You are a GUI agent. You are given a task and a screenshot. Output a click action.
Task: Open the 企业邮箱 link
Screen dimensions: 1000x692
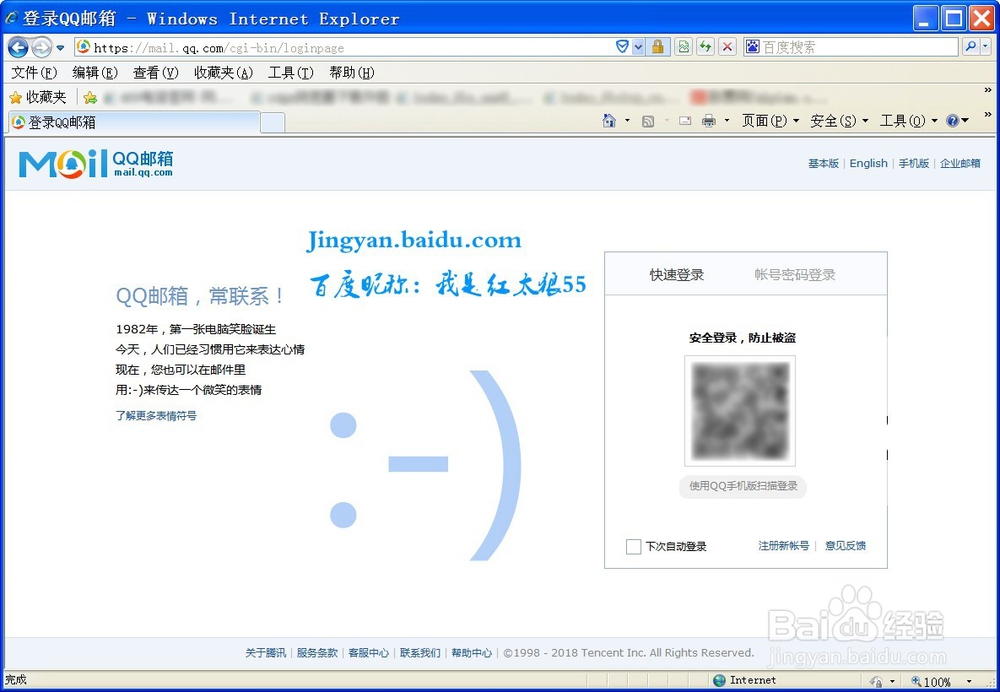(960, 163)
